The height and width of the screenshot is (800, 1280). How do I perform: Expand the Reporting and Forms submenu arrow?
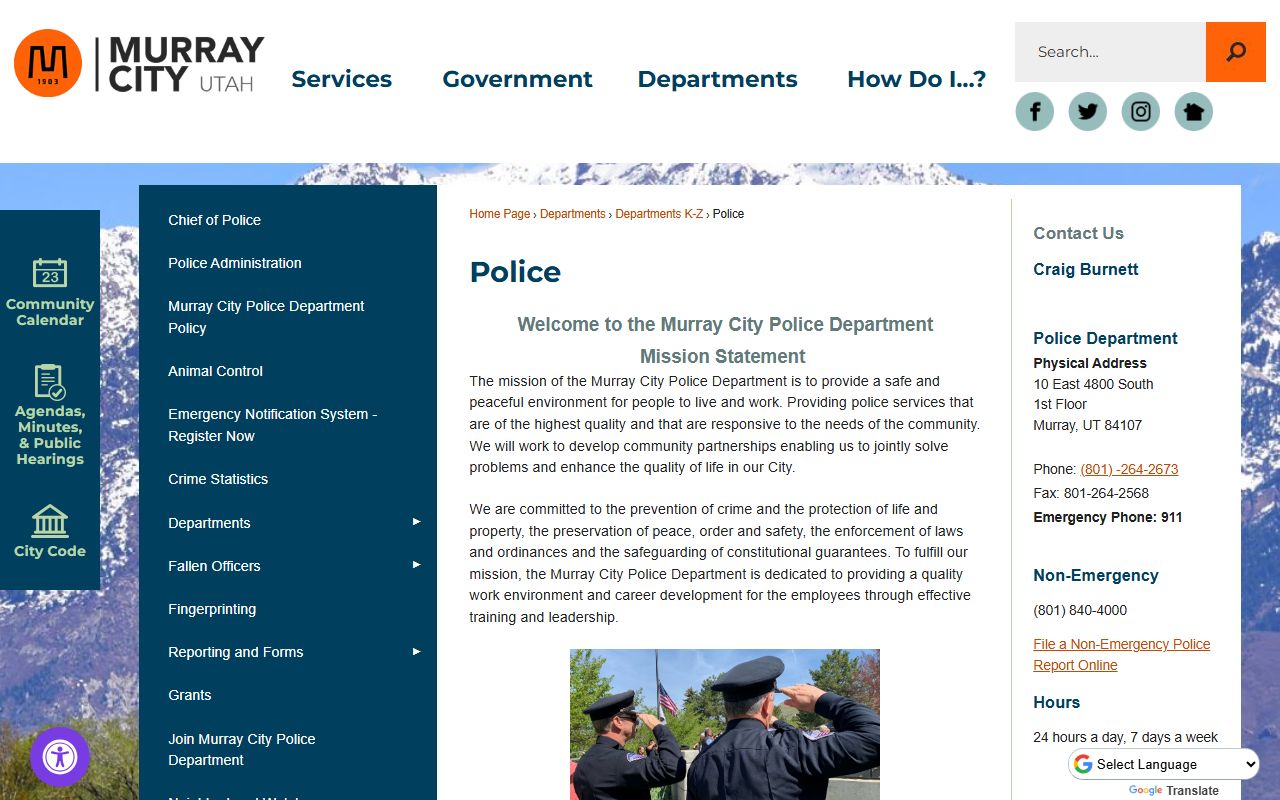(x=417, y=652)
